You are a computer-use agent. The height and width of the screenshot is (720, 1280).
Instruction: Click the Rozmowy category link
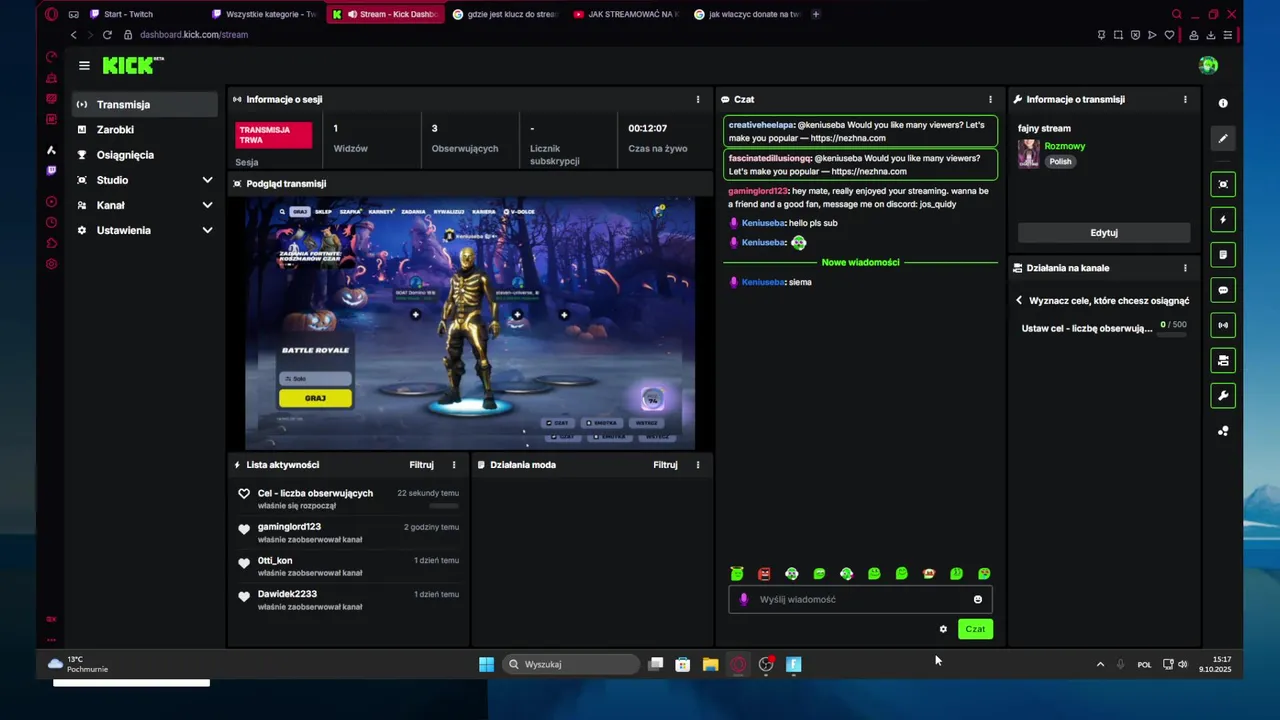(1064, 146)
